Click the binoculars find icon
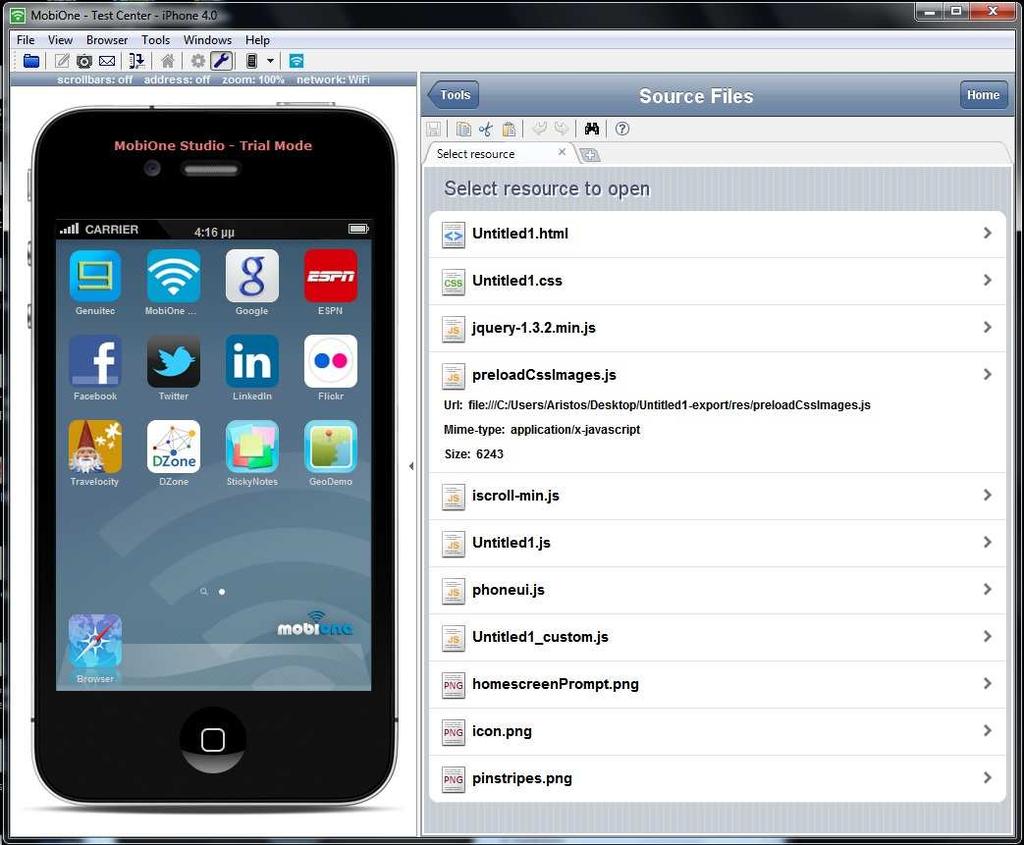 tap(592, 129)
